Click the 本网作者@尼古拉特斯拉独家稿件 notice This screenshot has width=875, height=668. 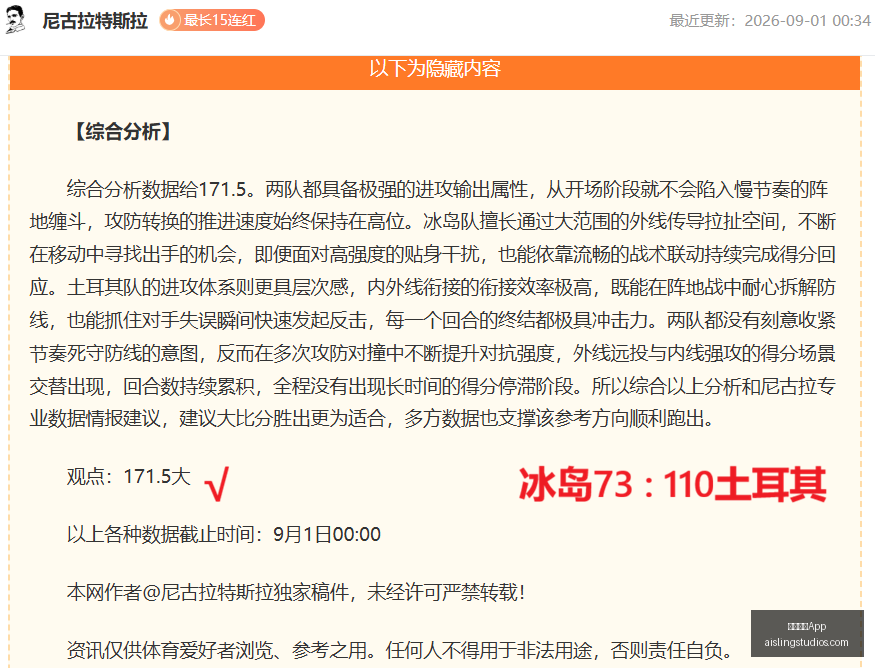(x=296, y=592)
